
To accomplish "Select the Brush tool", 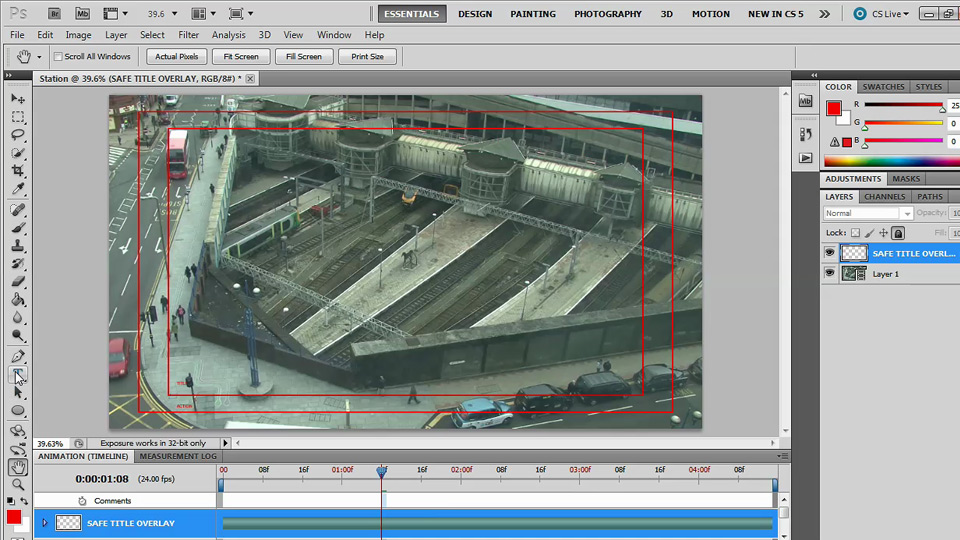I will tap(18, 228).
